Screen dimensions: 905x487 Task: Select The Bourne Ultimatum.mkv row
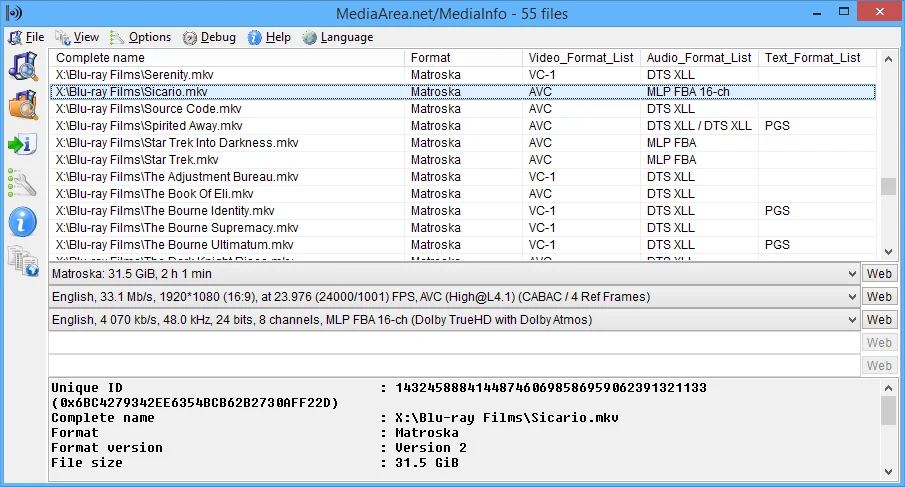(x=463, y=245)
